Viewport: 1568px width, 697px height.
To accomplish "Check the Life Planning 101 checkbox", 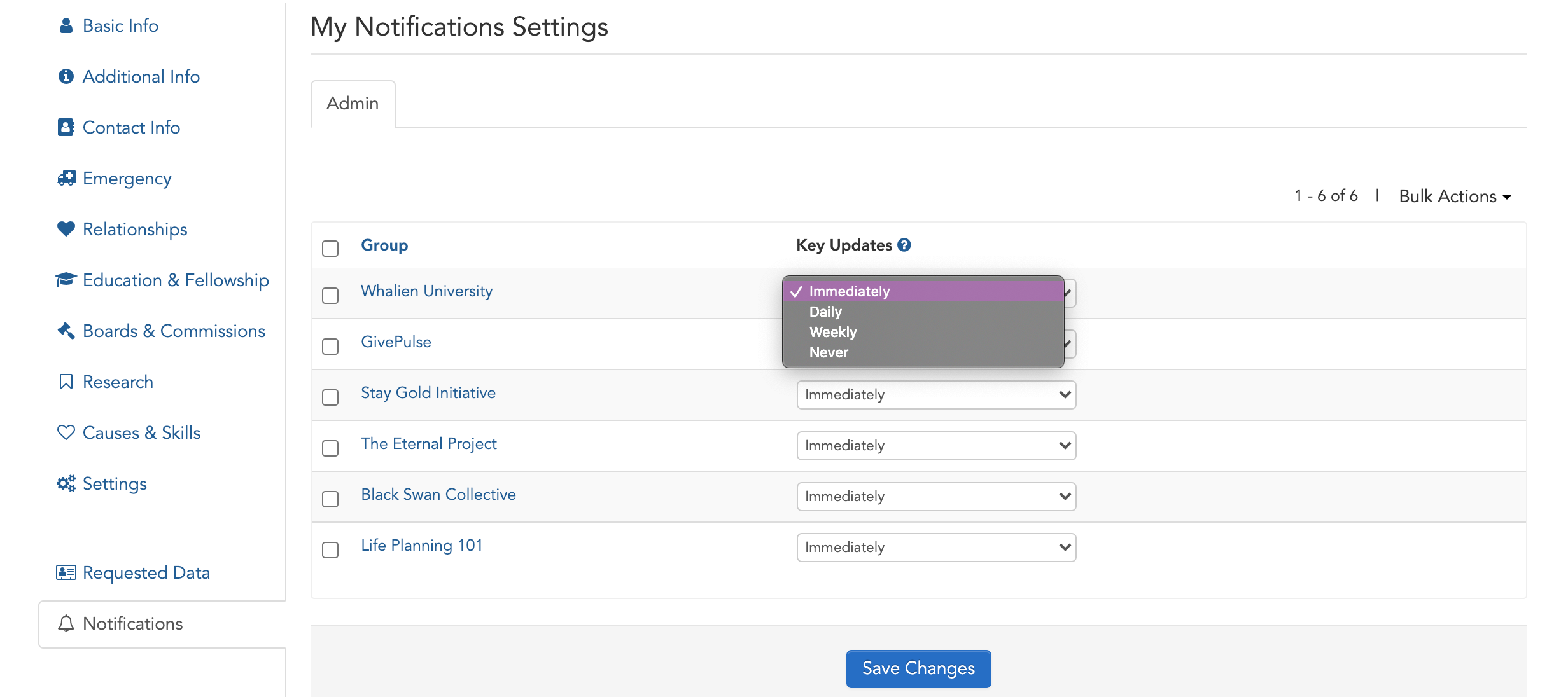I will click(330, 550).
